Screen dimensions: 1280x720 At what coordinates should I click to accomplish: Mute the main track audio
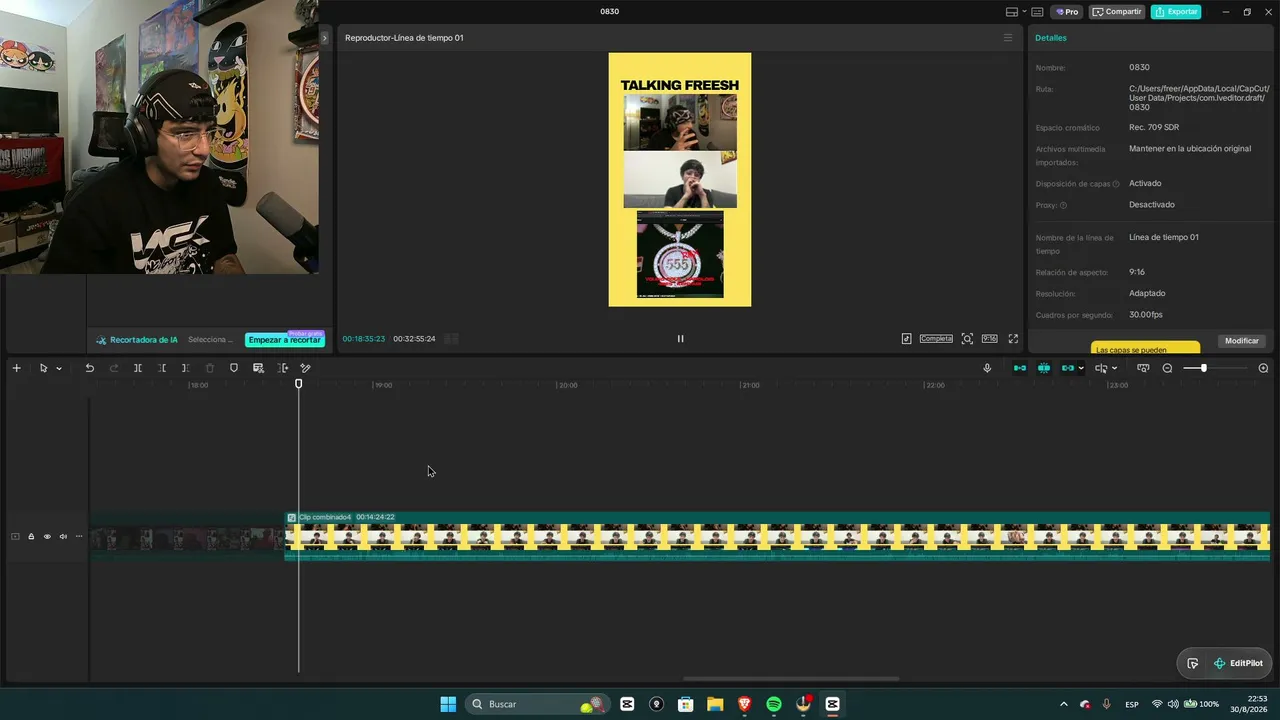coord(63,537)
